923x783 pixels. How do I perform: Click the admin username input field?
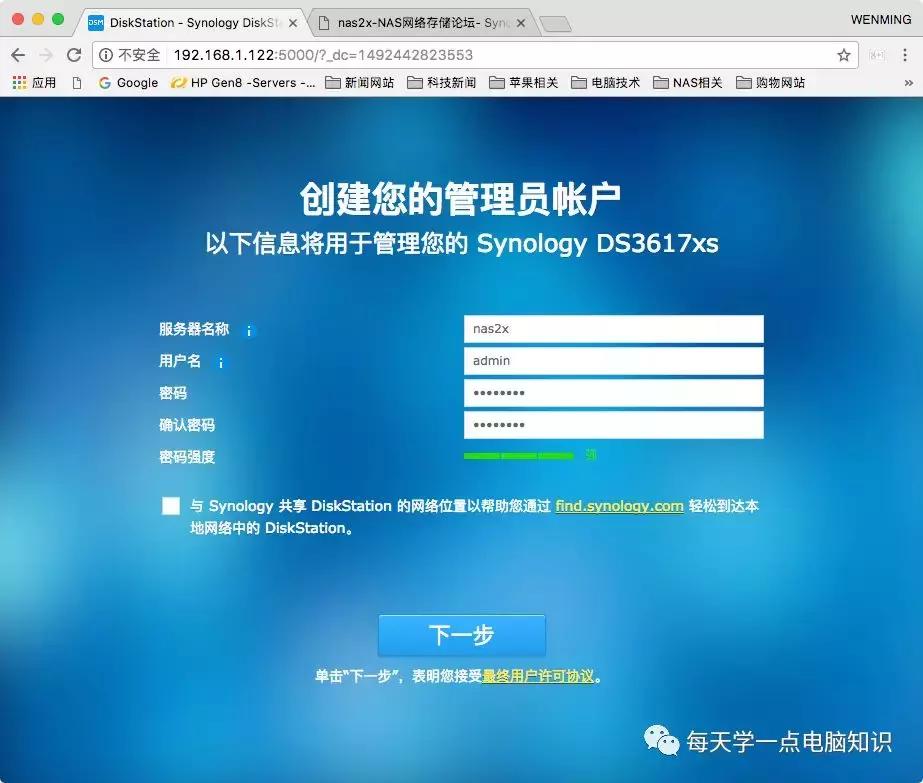[613, 361]
